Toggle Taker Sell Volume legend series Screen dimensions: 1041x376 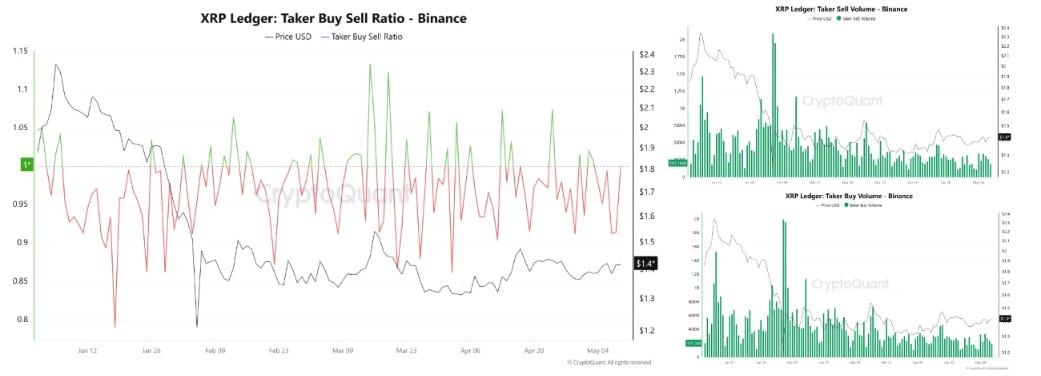point(856,19)
